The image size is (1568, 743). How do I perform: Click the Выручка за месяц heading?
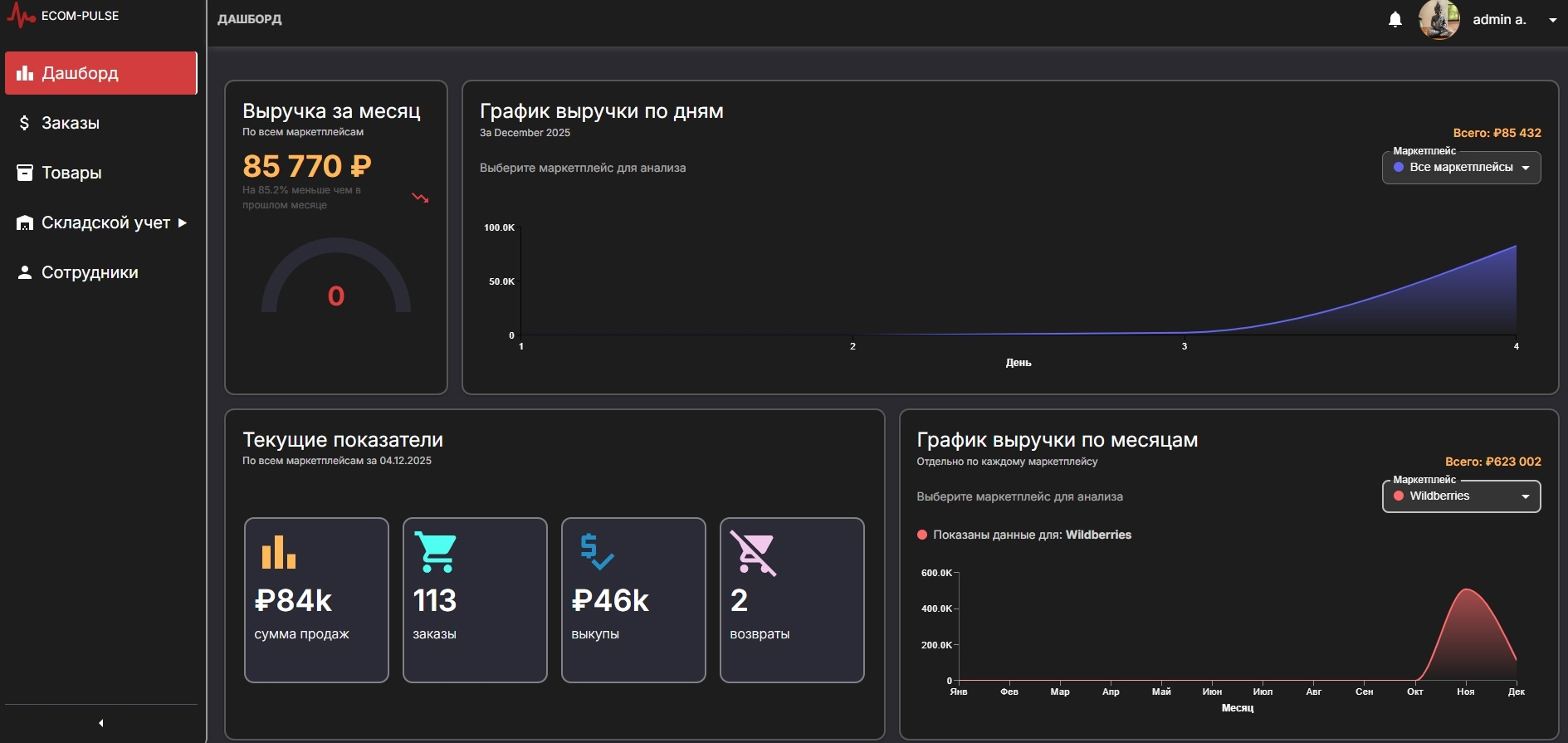(x=331, y=111)
